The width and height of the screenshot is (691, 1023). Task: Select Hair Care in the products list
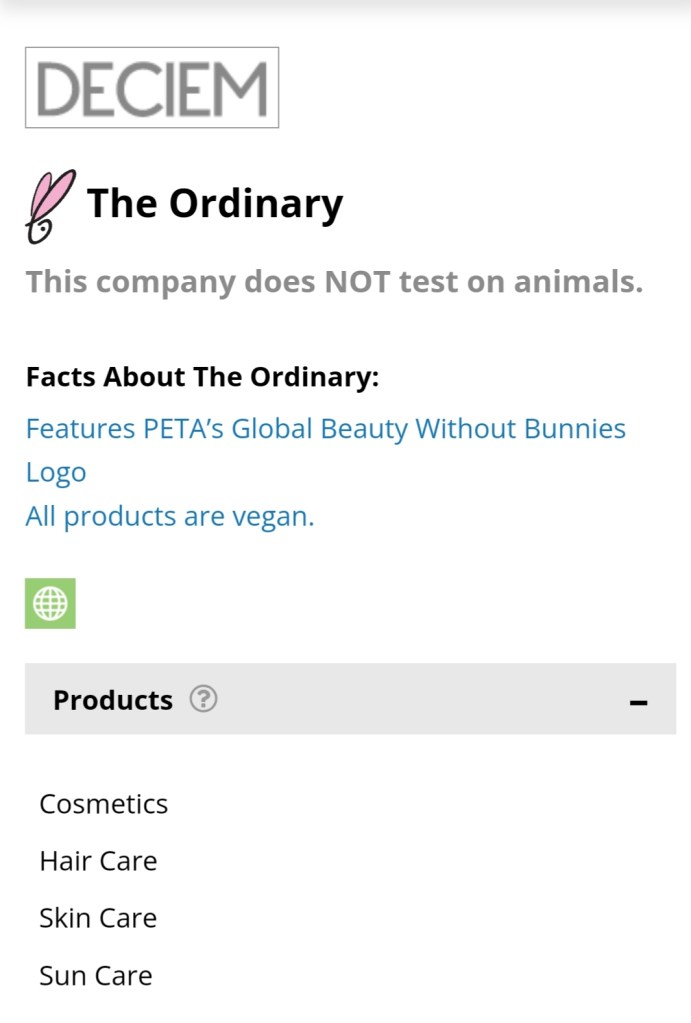[98, 861]
